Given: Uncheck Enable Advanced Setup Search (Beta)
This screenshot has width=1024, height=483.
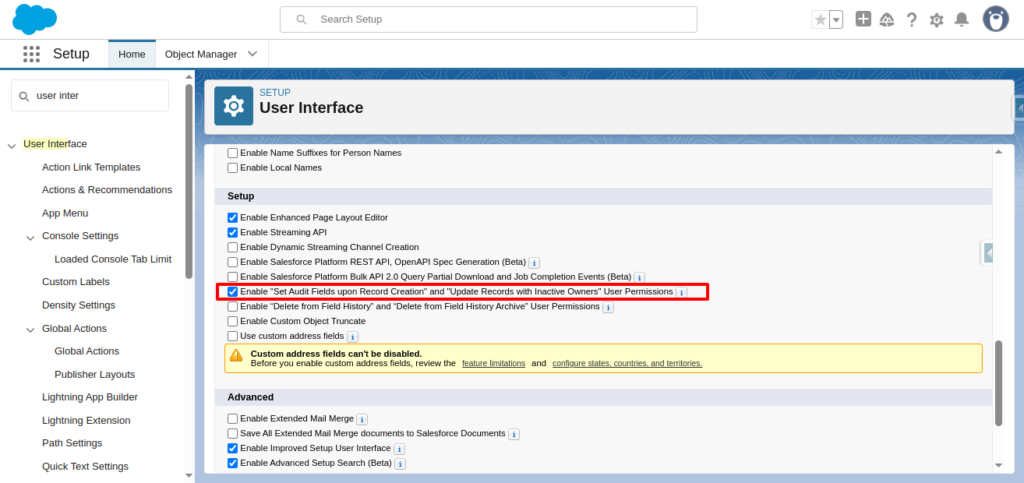Looking at the screenshot, I should [232, 463].
